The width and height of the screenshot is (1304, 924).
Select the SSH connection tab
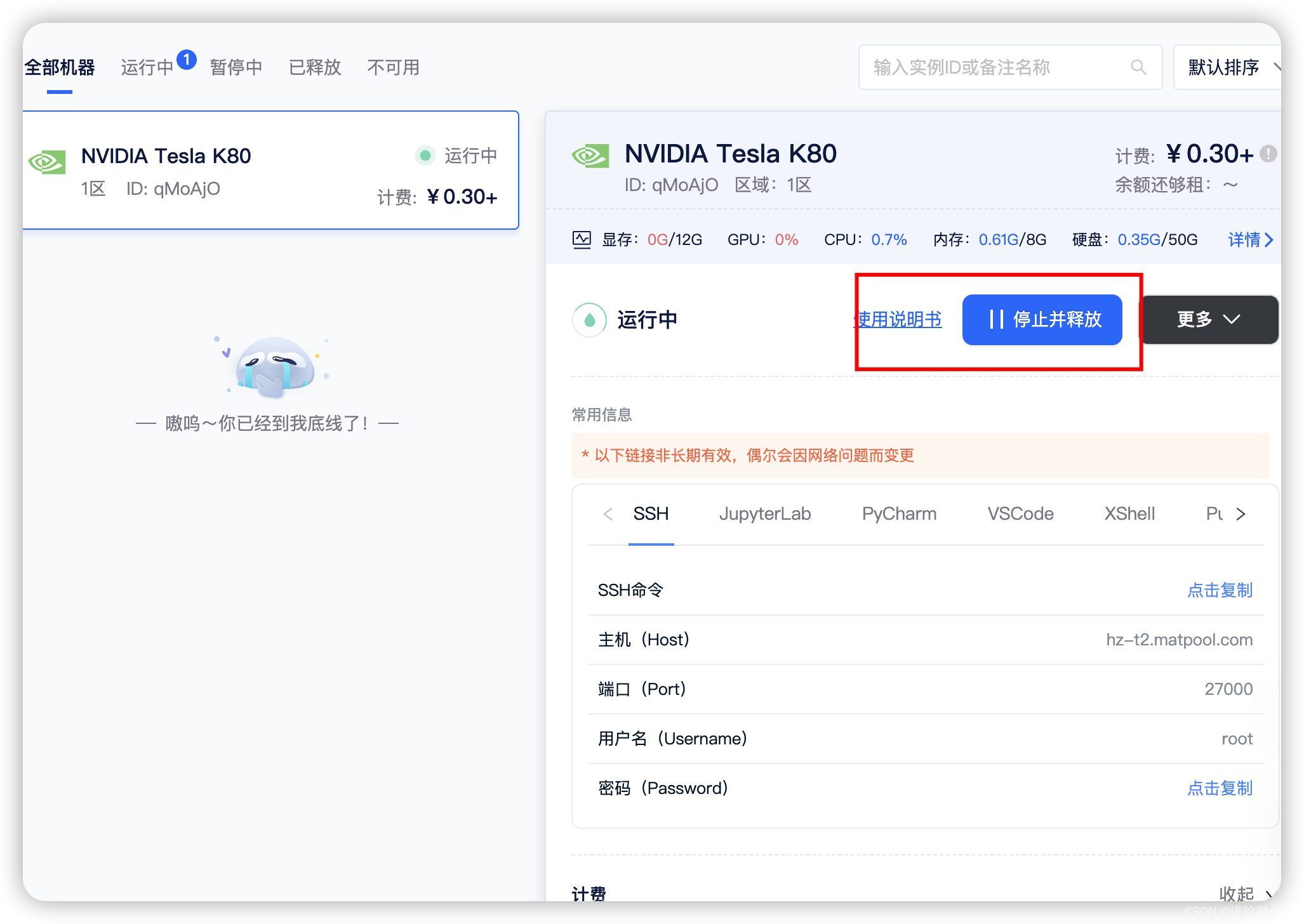651,514
